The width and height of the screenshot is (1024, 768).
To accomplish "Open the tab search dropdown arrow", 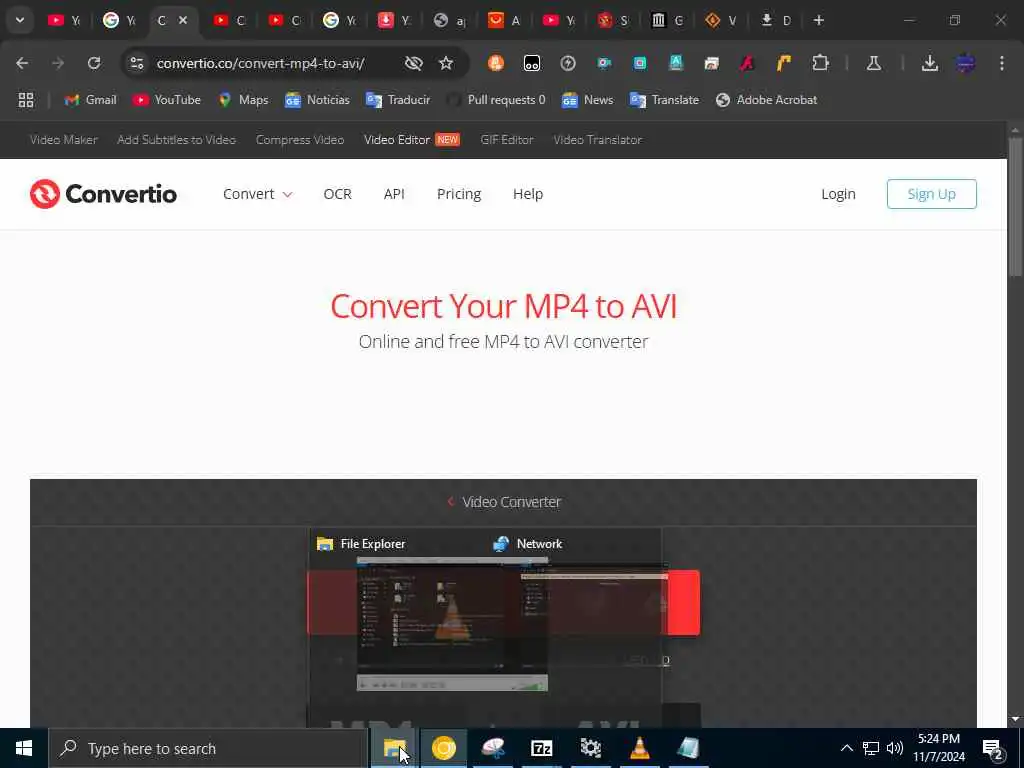I will tap(20, 20).
